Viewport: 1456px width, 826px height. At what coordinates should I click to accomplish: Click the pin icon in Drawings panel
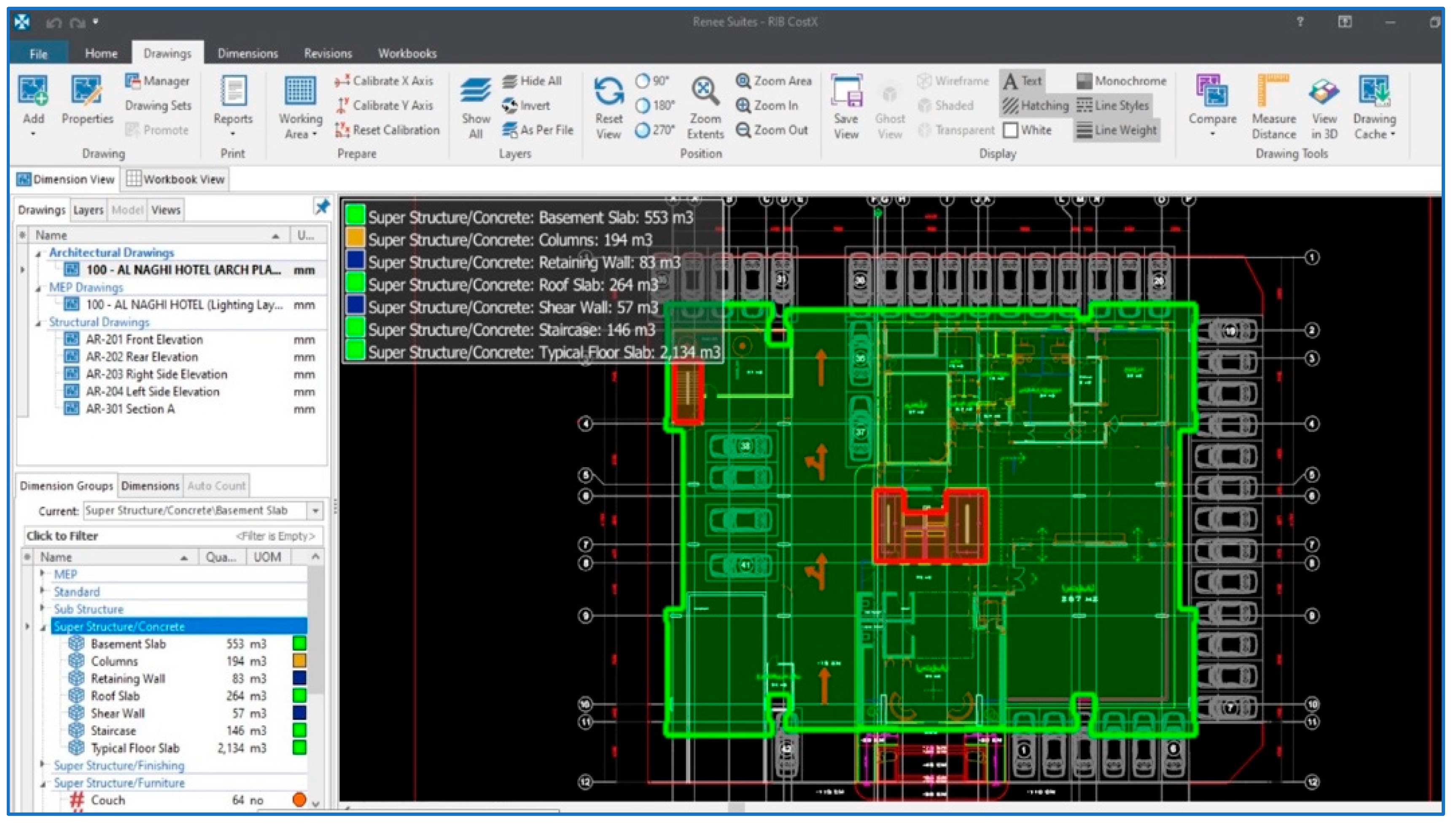322,207
